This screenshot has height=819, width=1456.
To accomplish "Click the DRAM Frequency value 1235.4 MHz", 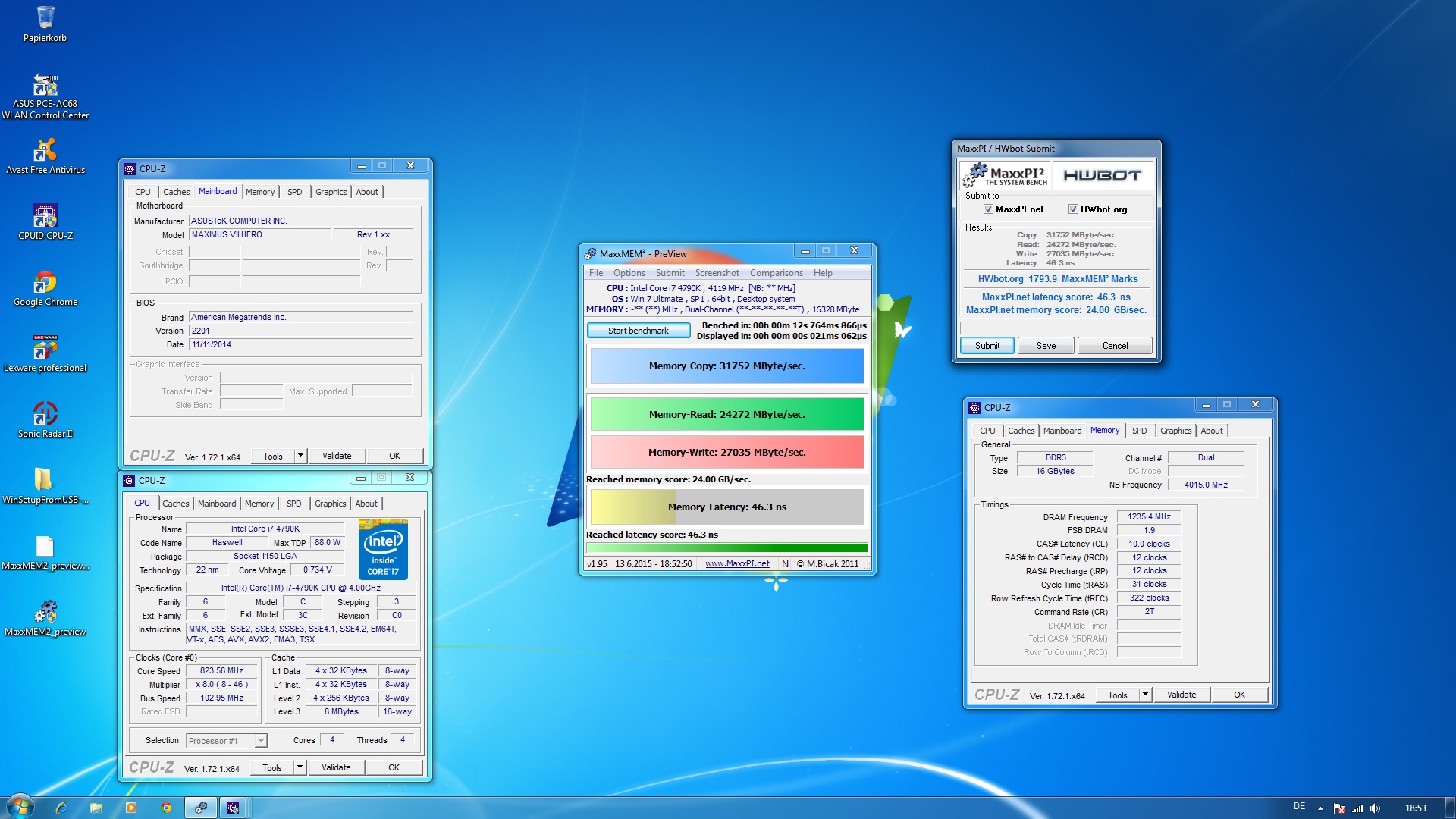I will [x=1149, y=517].
